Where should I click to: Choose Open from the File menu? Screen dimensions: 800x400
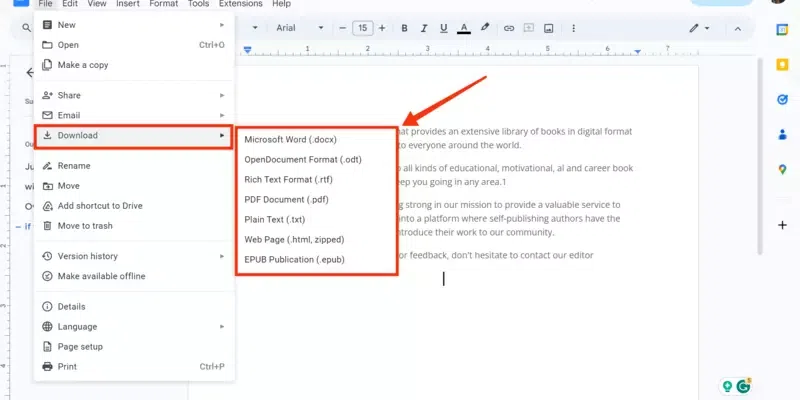[134, 45]
